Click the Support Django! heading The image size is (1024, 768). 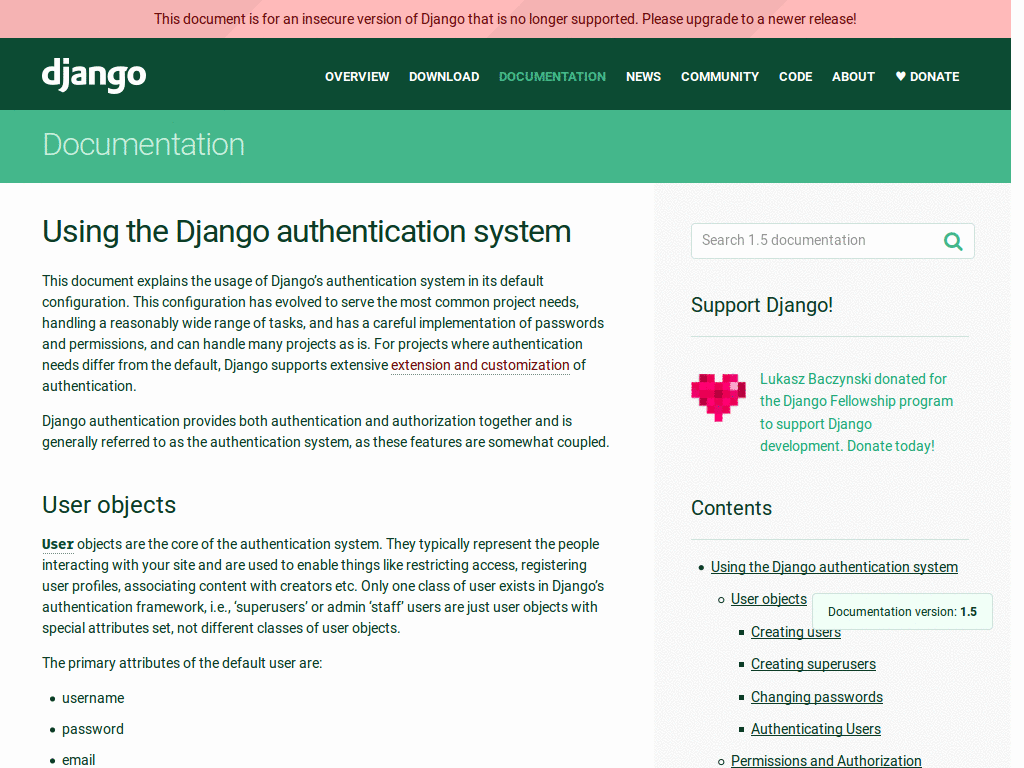(761, 305)
